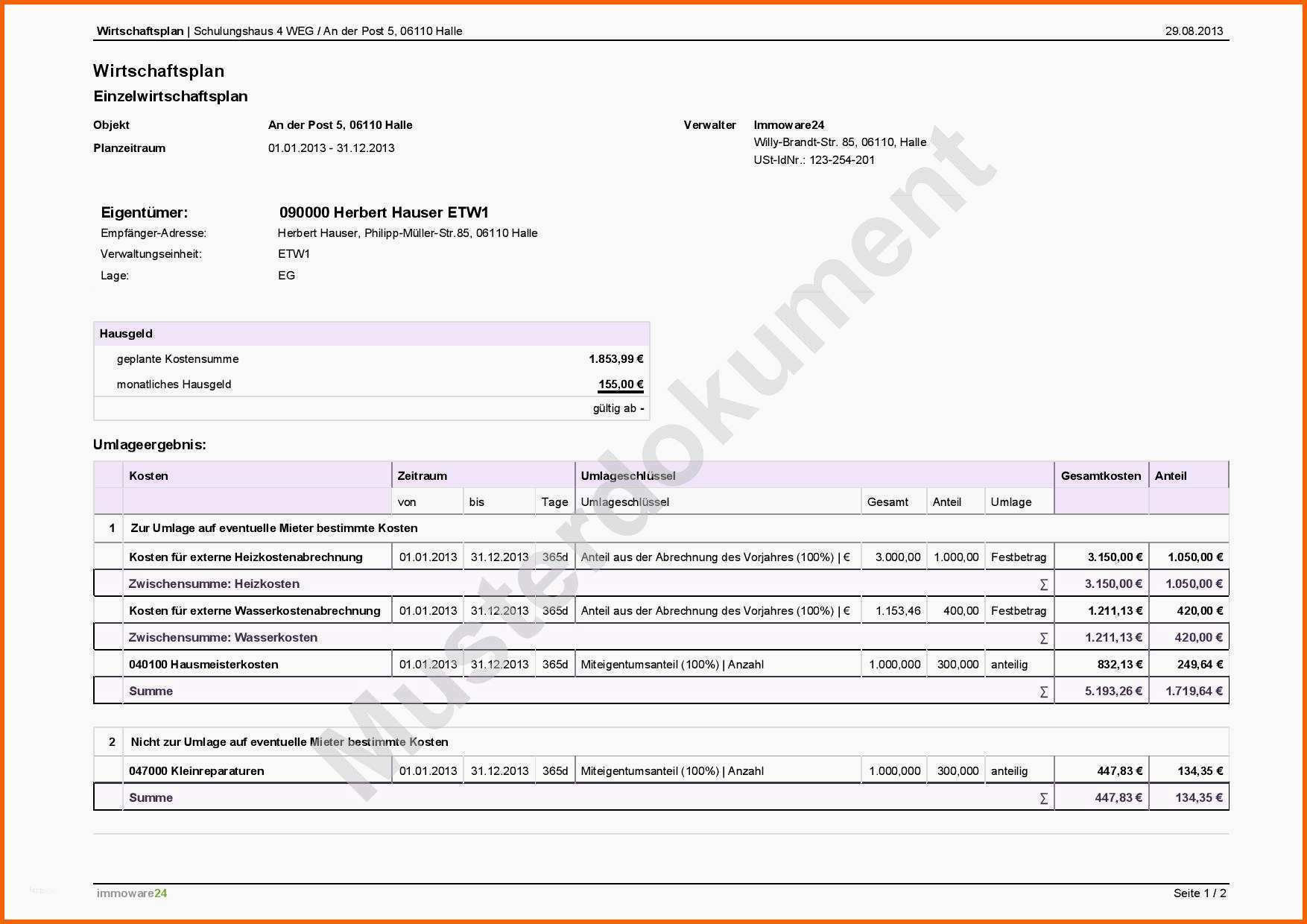
Task: Select the '1.719,64 €' share sum
Action: pos(1194,691)
